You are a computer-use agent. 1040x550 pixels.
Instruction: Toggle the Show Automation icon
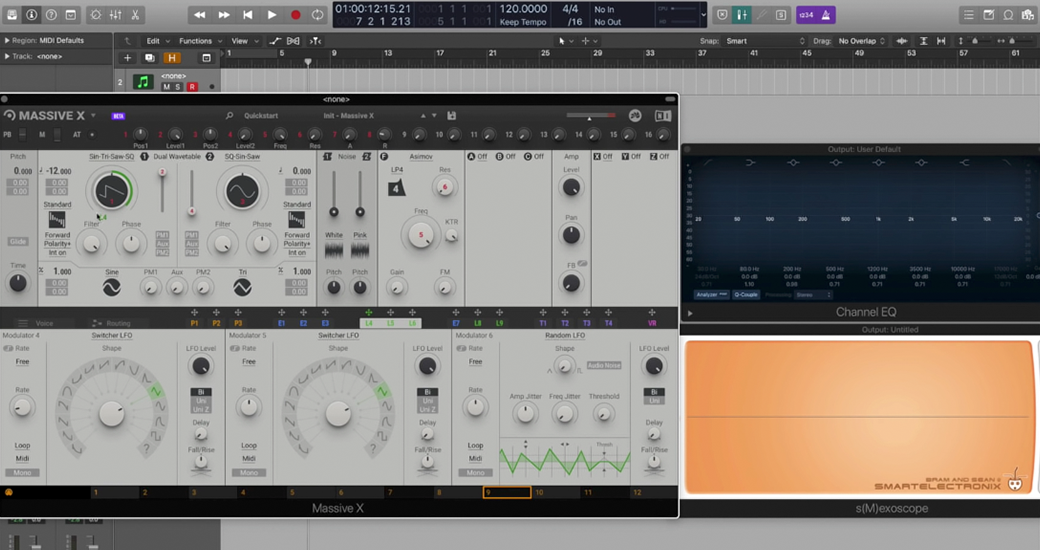click(x=275, y=41)
